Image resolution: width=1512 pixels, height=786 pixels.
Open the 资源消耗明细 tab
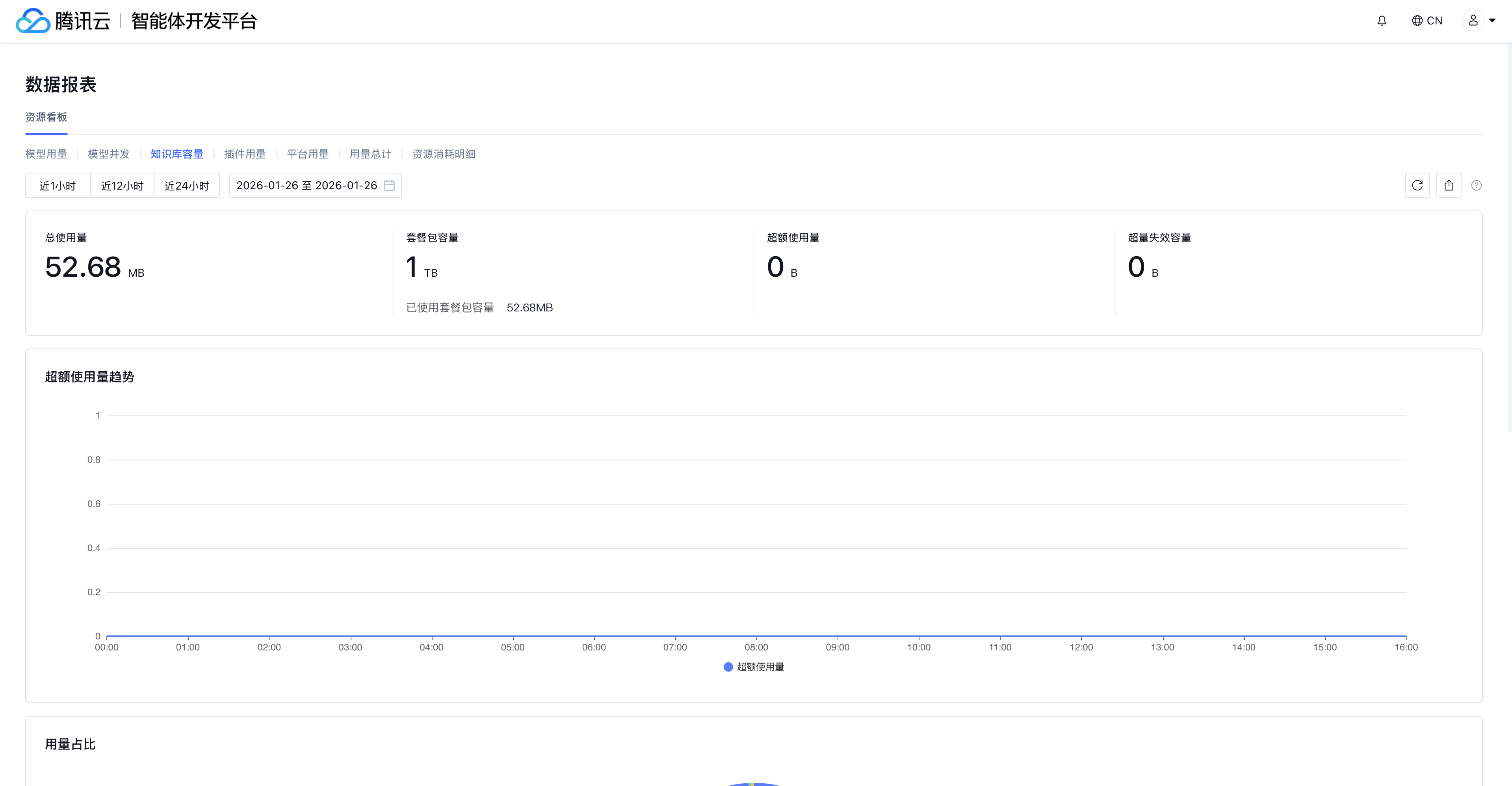tap(444, 154)
